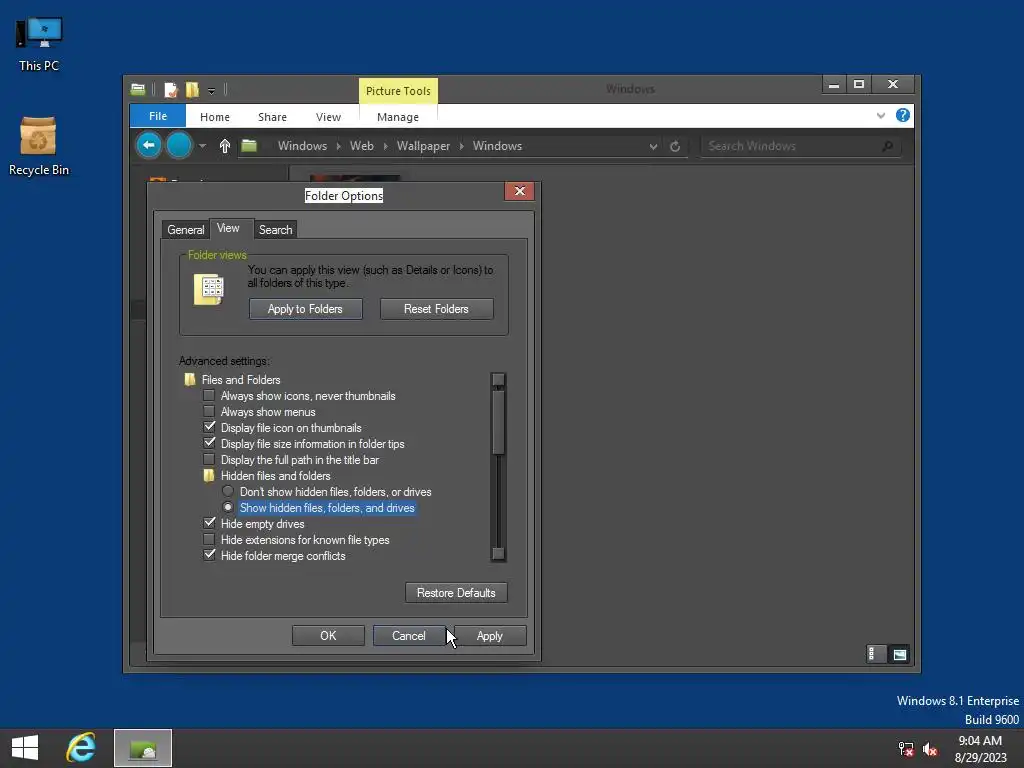Expand the chevron after Wallpaper breadcrumb

(461, 146)
